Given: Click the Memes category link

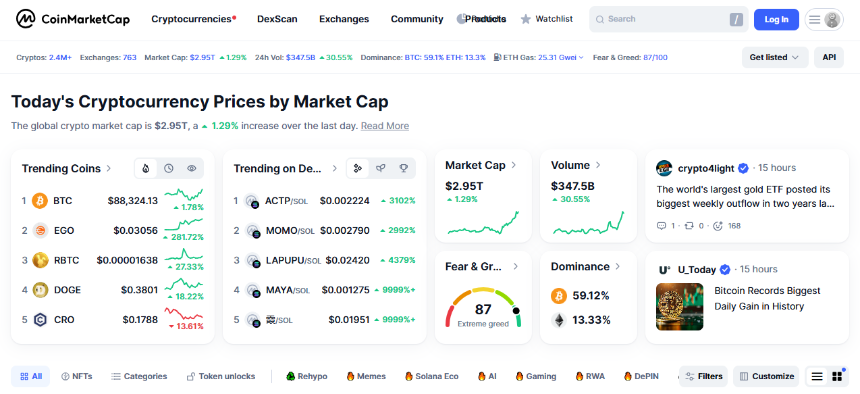Looking at the screenshot, I should [366, 376].
